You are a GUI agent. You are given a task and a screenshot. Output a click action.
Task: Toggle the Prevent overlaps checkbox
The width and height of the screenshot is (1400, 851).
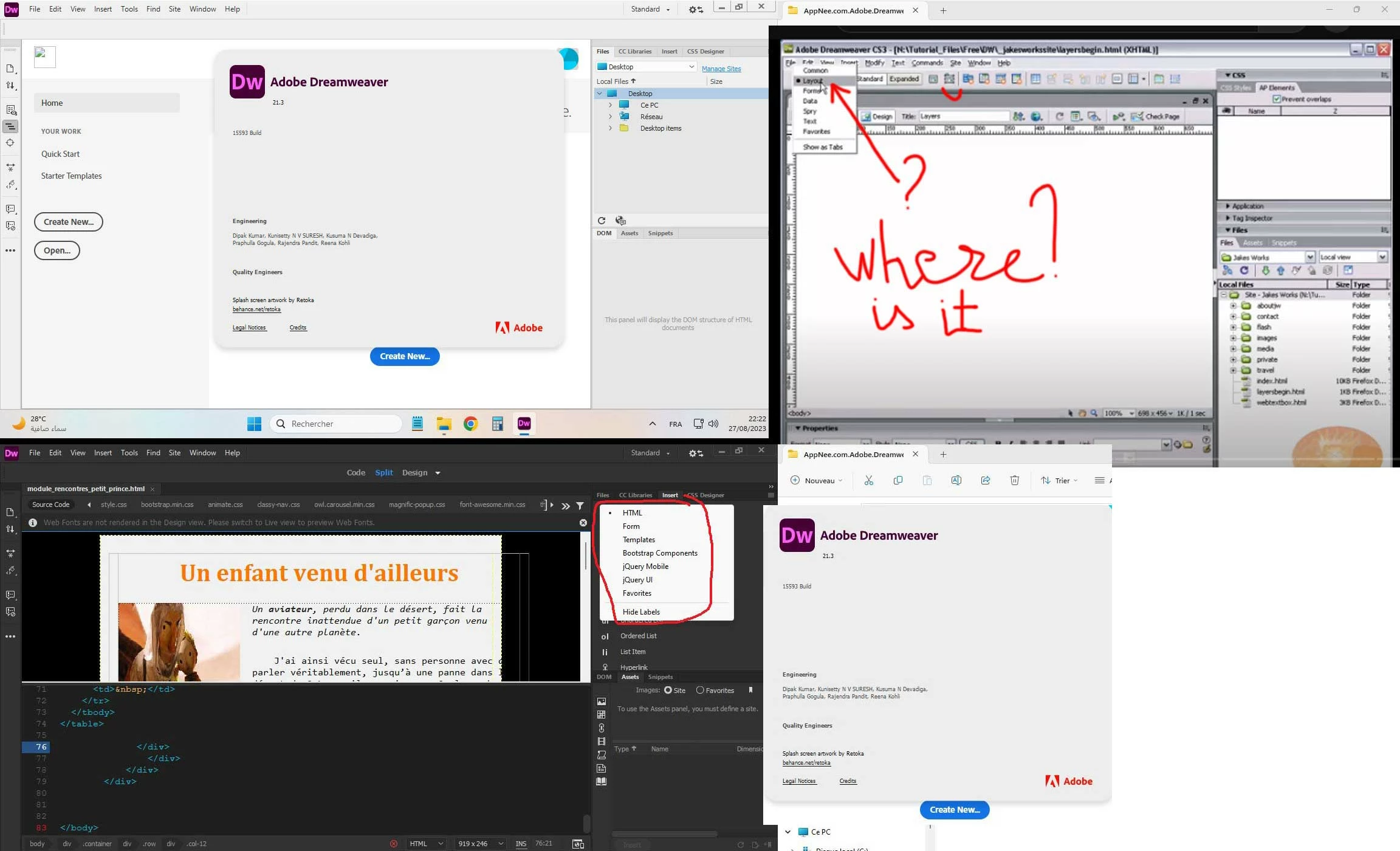point(1277,99)
